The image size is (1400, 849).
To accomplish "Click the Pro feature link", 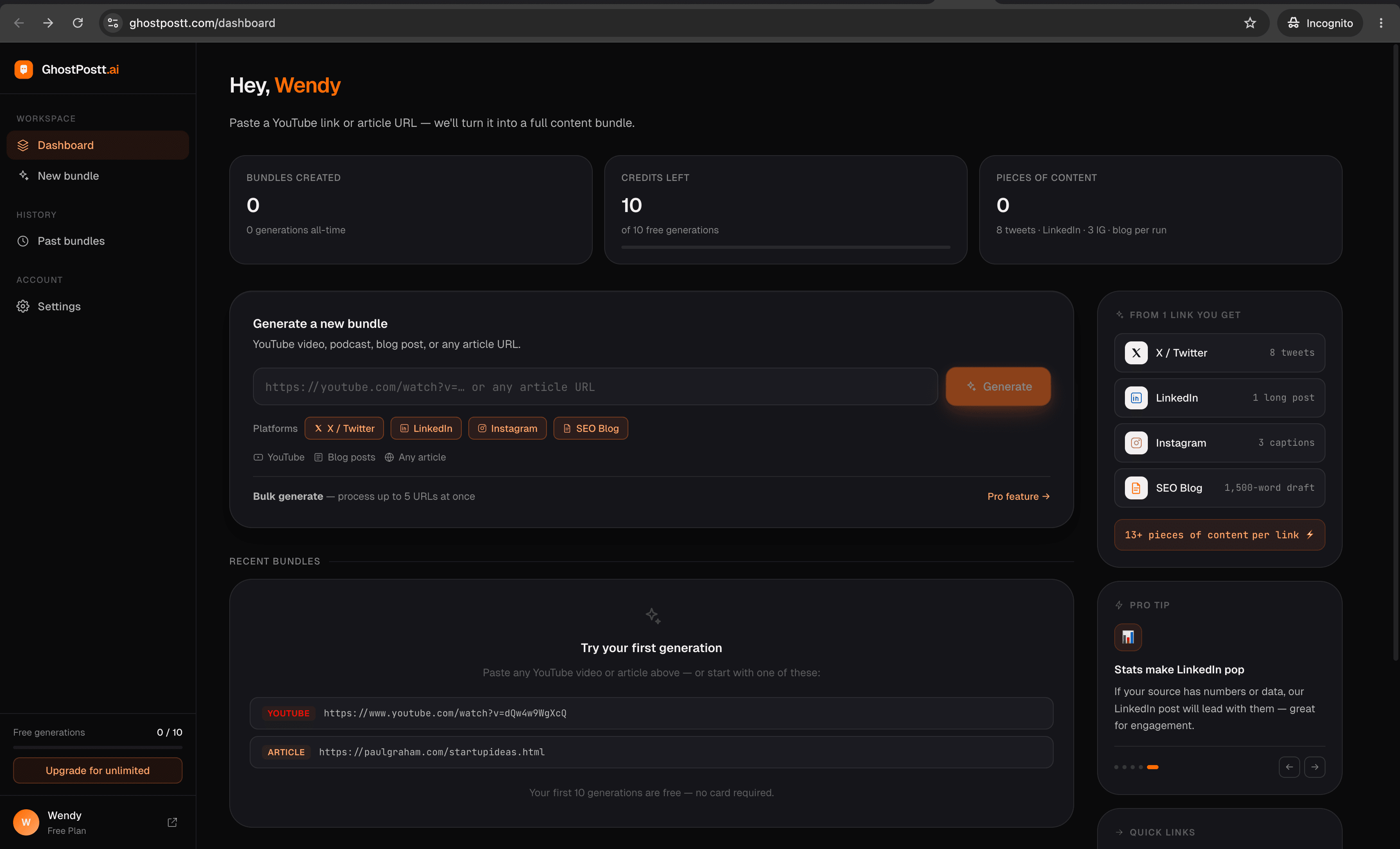I will (x=1018, y=496).
